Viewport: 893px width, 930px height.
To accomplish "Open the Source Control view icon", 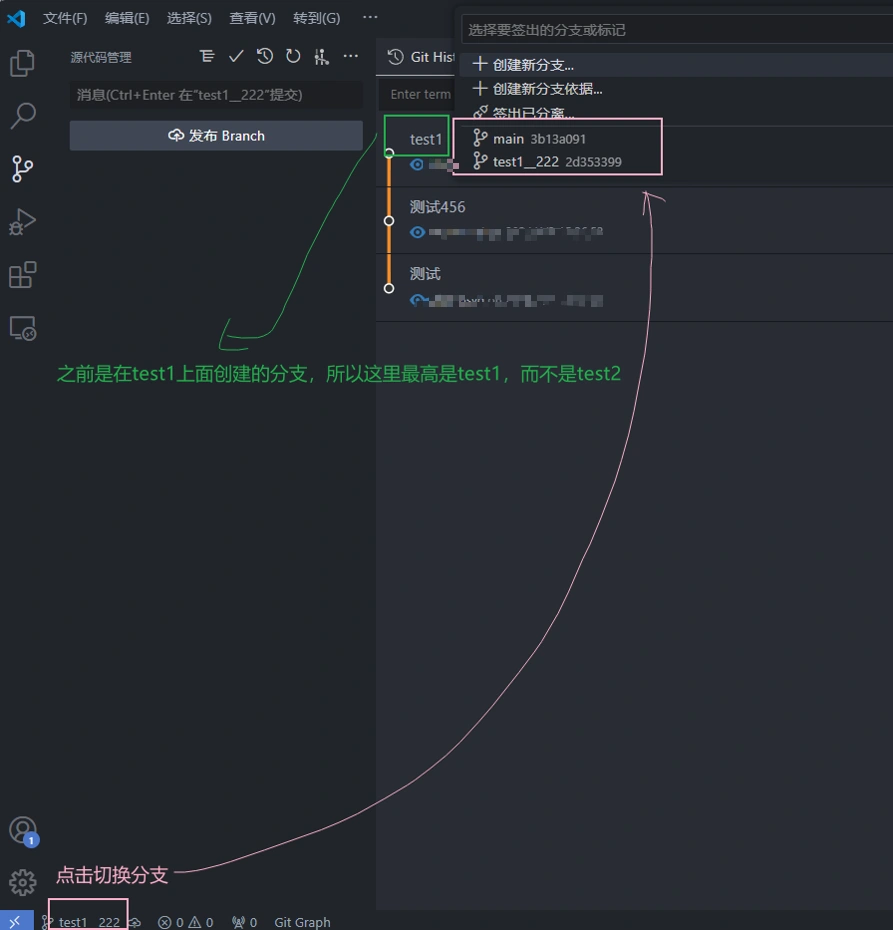I will click(x=23, y=169).
